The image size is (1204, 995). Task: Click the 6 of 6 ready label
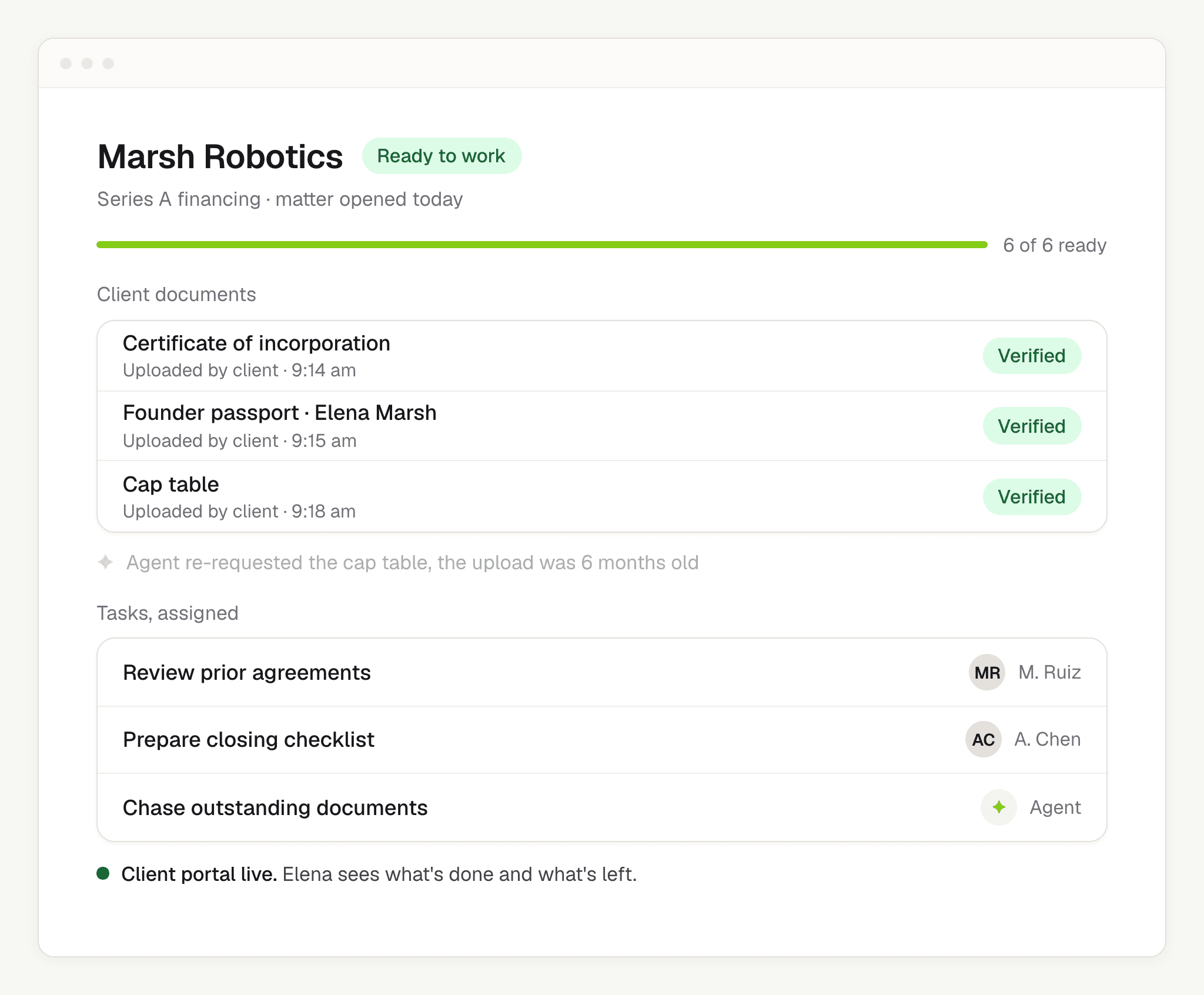[1055, 245]
